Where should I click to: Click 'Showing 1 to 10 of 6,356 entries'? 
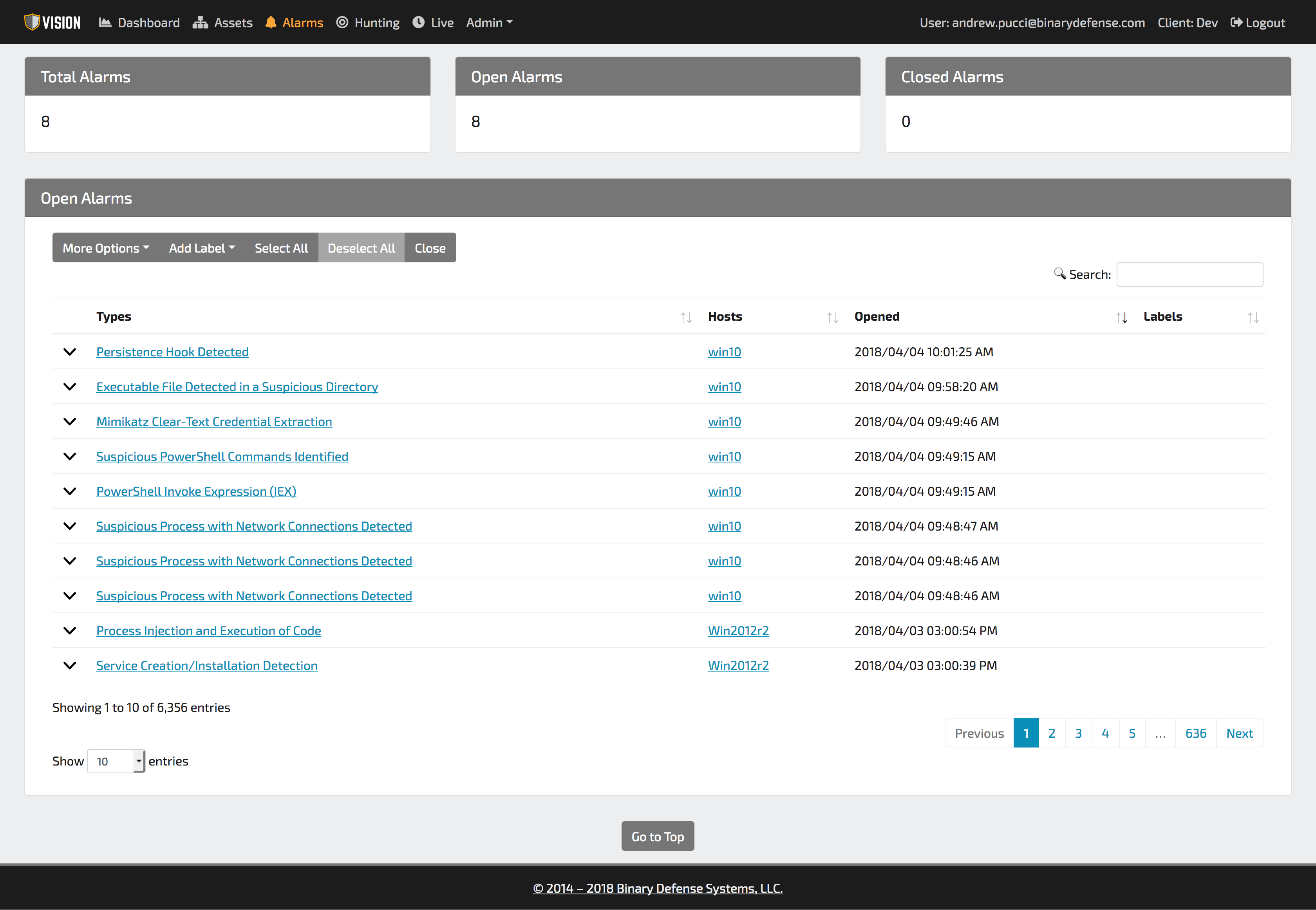point(141,707)
